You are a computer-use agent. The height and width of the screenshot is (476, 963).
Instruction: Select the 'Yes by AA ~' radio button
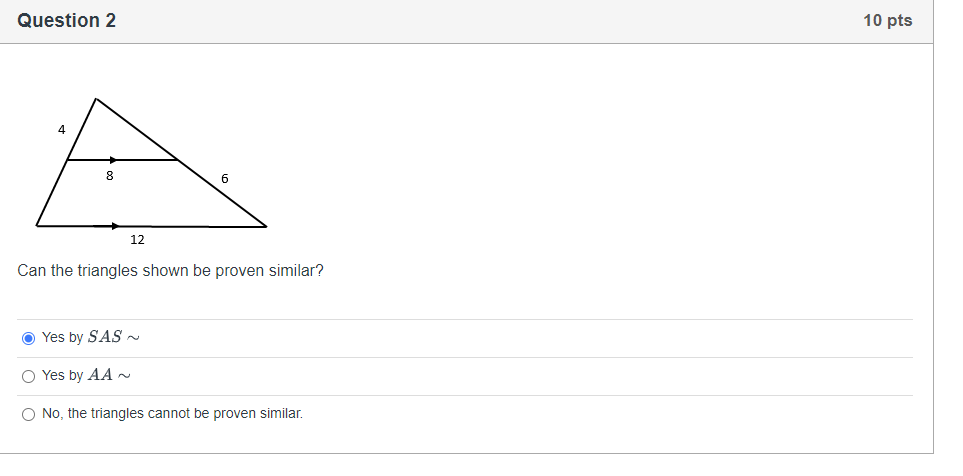click(28, 377)
